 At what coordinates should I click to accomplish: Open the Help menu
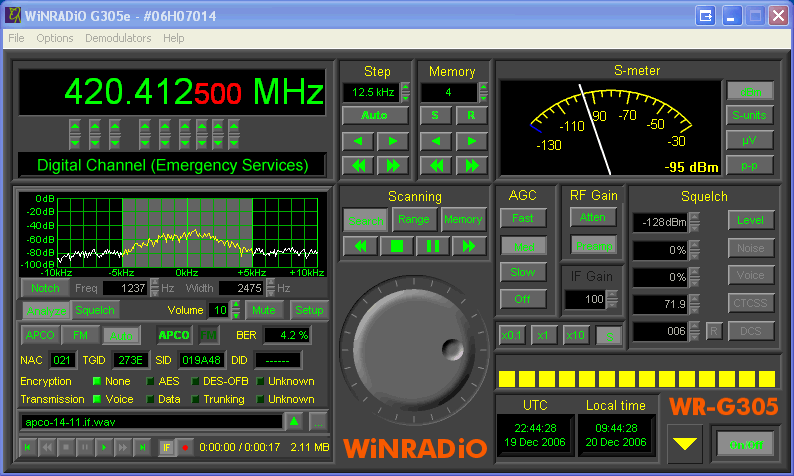point(174,38)
